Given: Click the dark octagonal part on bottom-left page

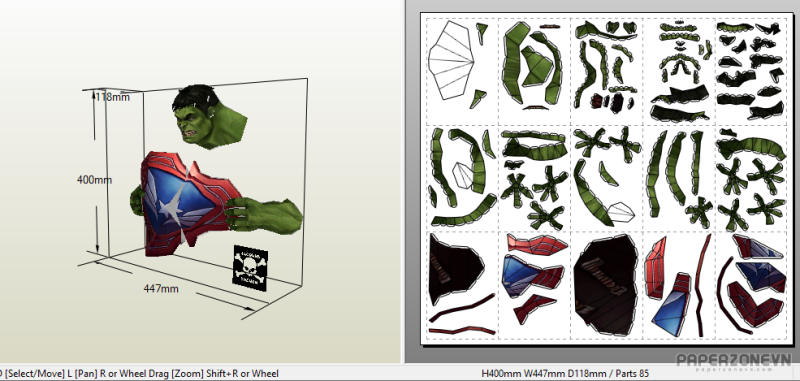Looking at the screenshot, I should coord(456,268).
